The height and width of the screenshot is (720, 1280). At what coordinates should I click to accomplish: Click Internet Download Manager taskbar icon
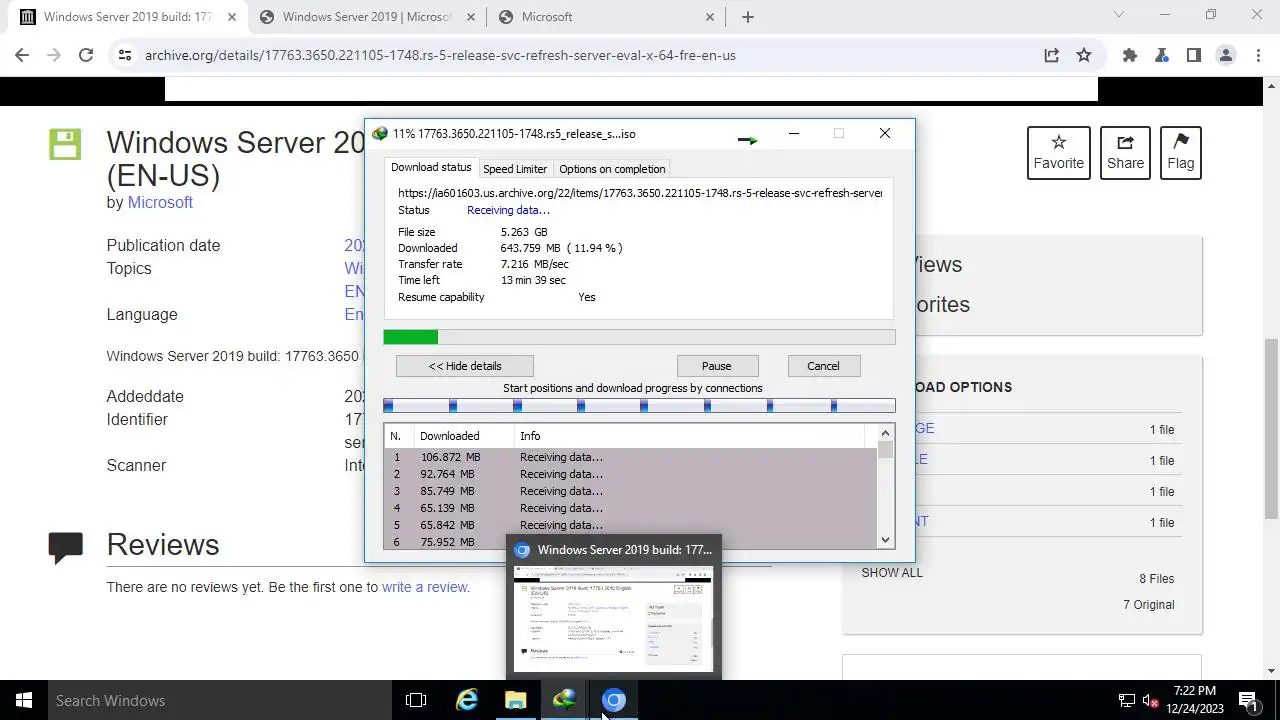pos(564,700)
